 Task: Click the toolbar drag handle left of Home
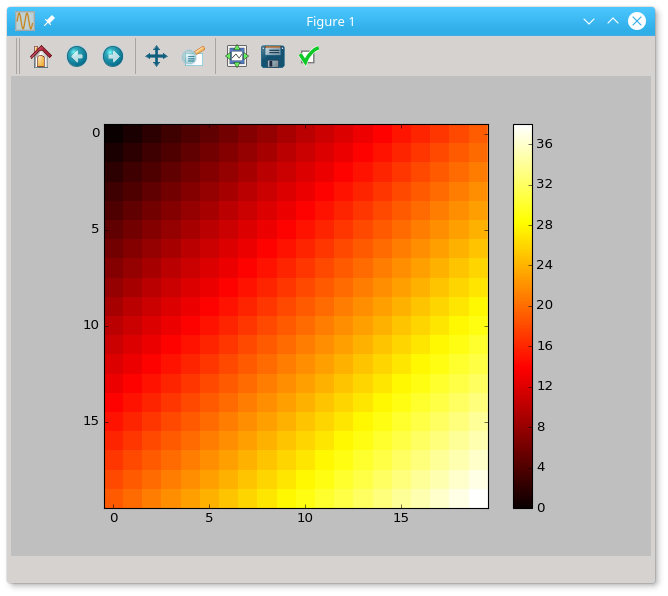pos(18,57)
